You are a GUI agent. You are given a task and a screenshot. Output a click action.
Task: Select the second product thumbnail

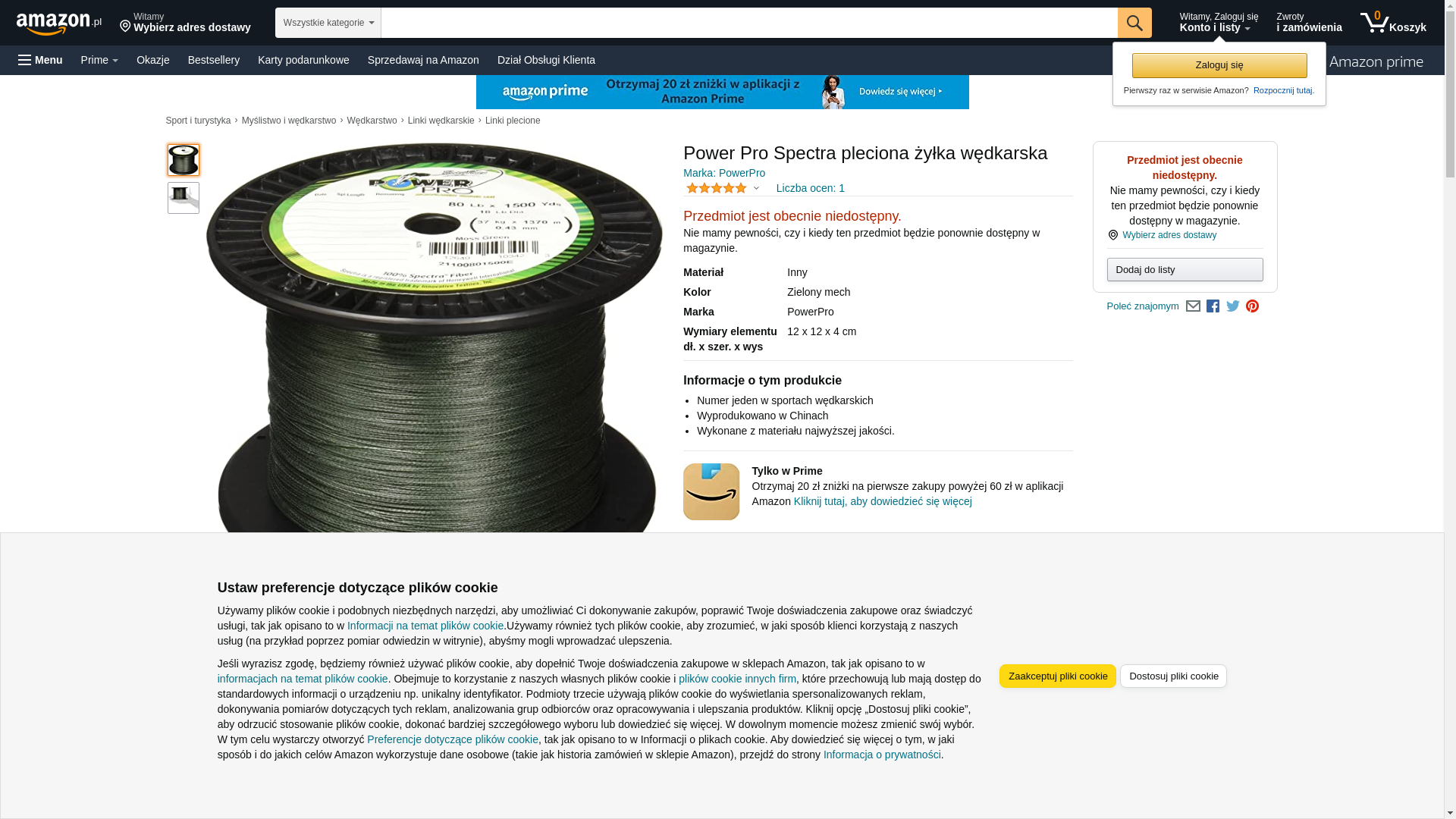click(x=184, y=198)
